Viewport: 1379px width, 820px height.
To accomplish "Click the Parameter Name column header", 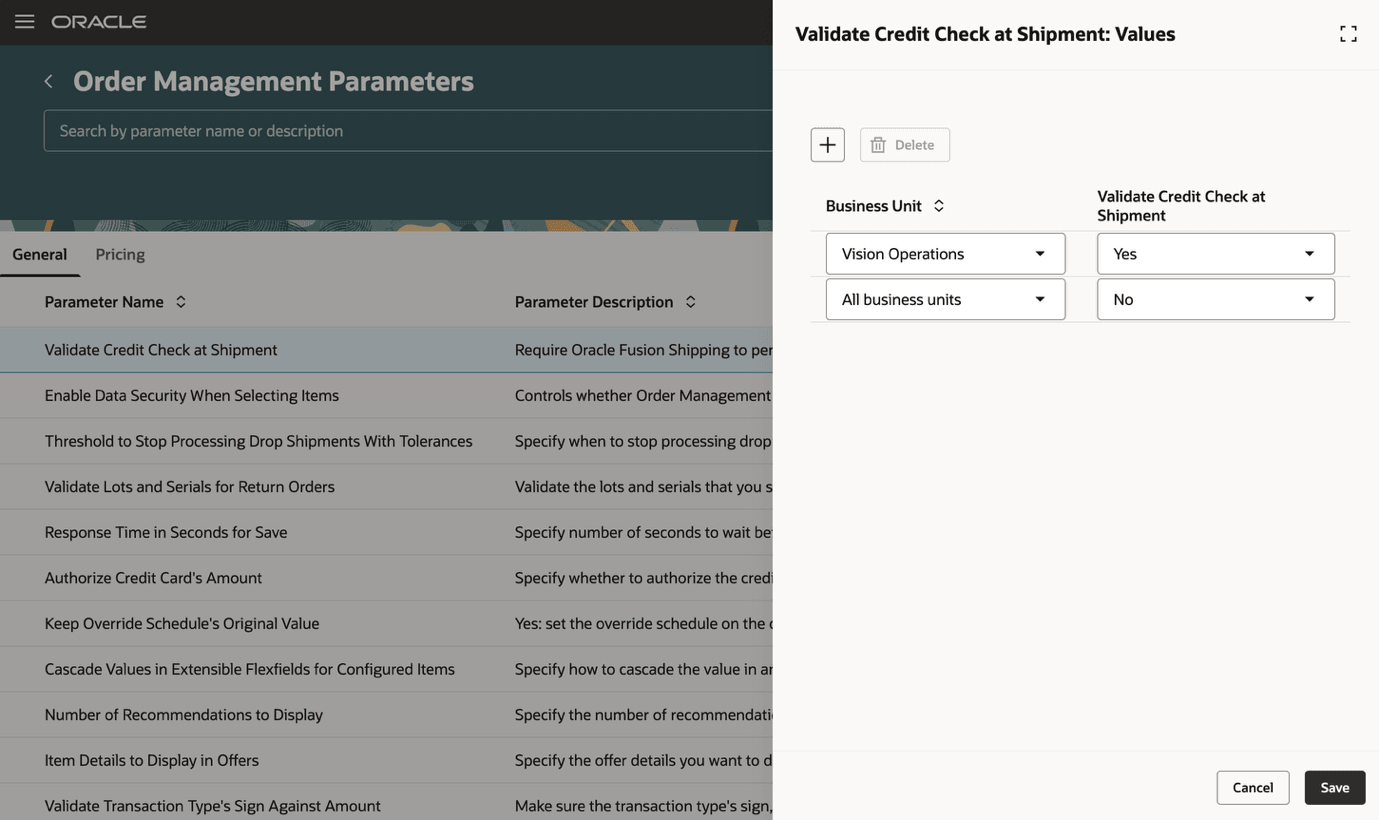I will (104, 302).
